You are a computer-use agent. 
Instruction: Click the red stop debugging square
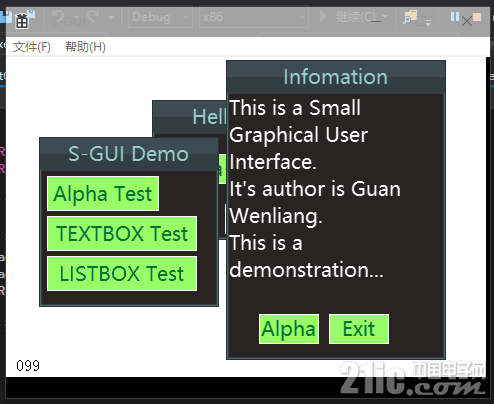point(477,17)
